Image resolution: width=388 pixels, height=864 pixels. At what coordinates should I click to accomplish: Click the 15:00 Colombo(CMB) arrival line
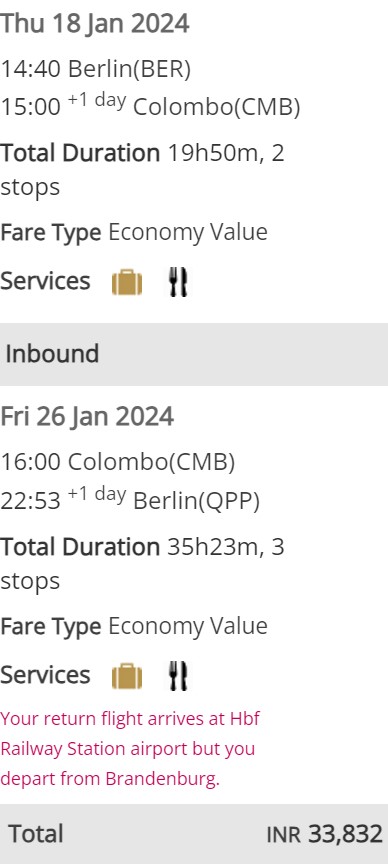tap(150, 106)
